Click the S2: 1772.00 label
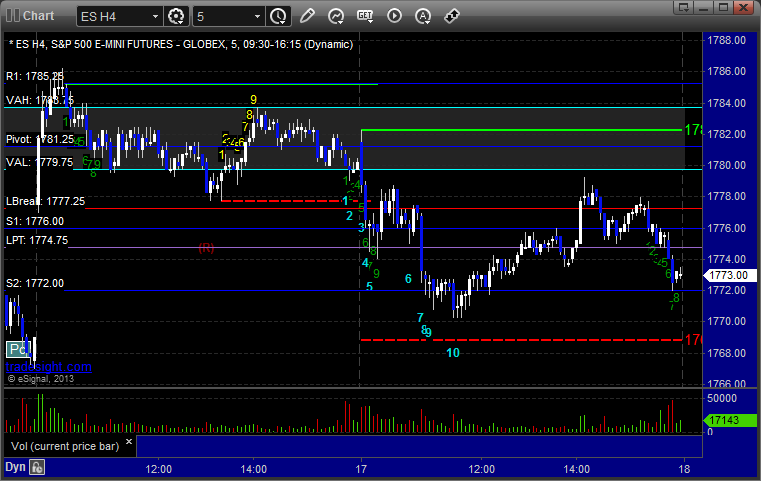The height and width of the screenshot is (481, 761). pos(35,283)
